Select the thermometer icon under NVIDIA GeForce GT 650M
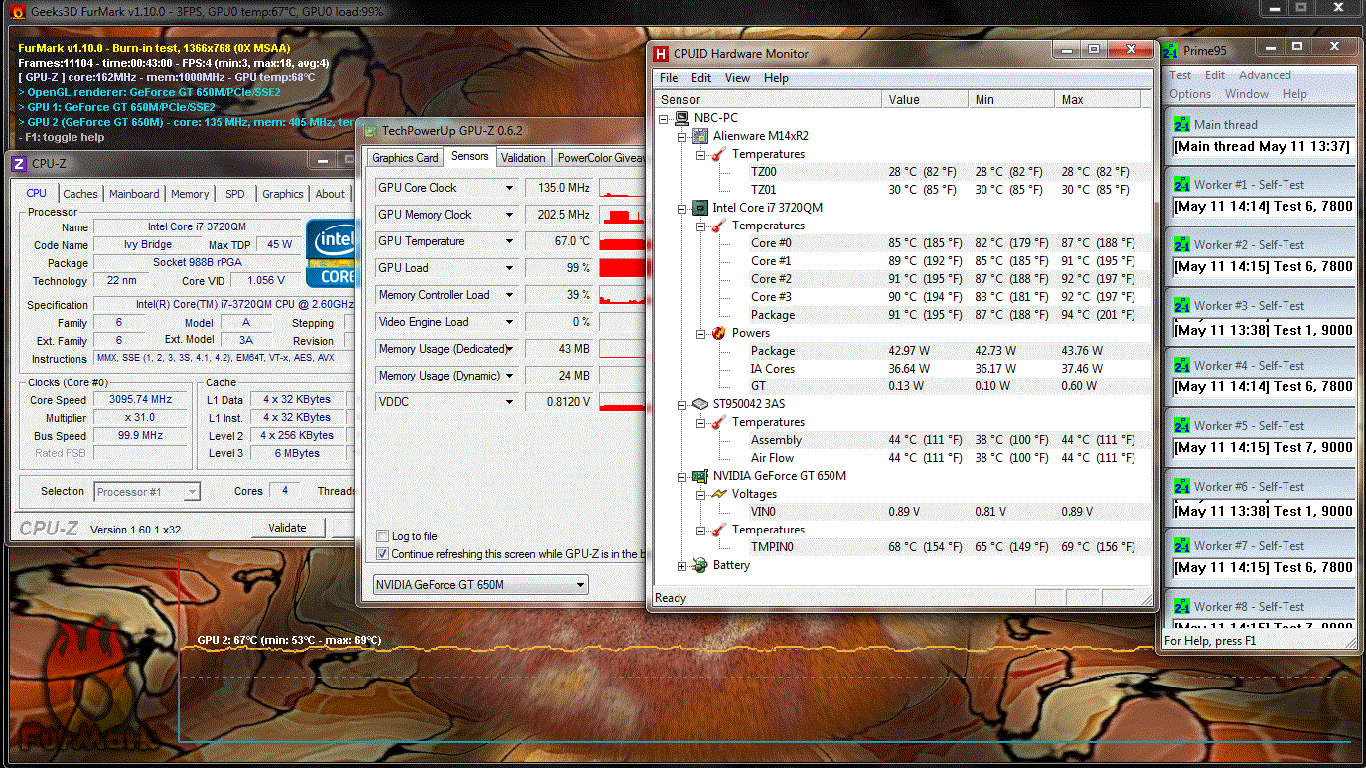This screenshot has height=768, width=1366. [719, 530]
